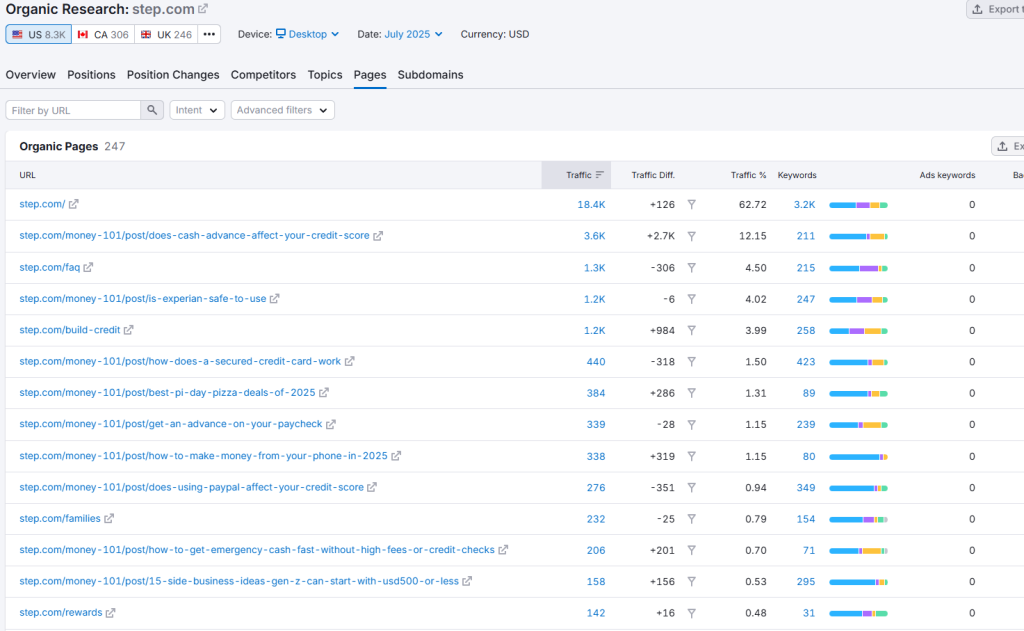Open external link icon beside step.com/faq
The width and height of the screenshot is (1024, 631).
click(89, 267)
